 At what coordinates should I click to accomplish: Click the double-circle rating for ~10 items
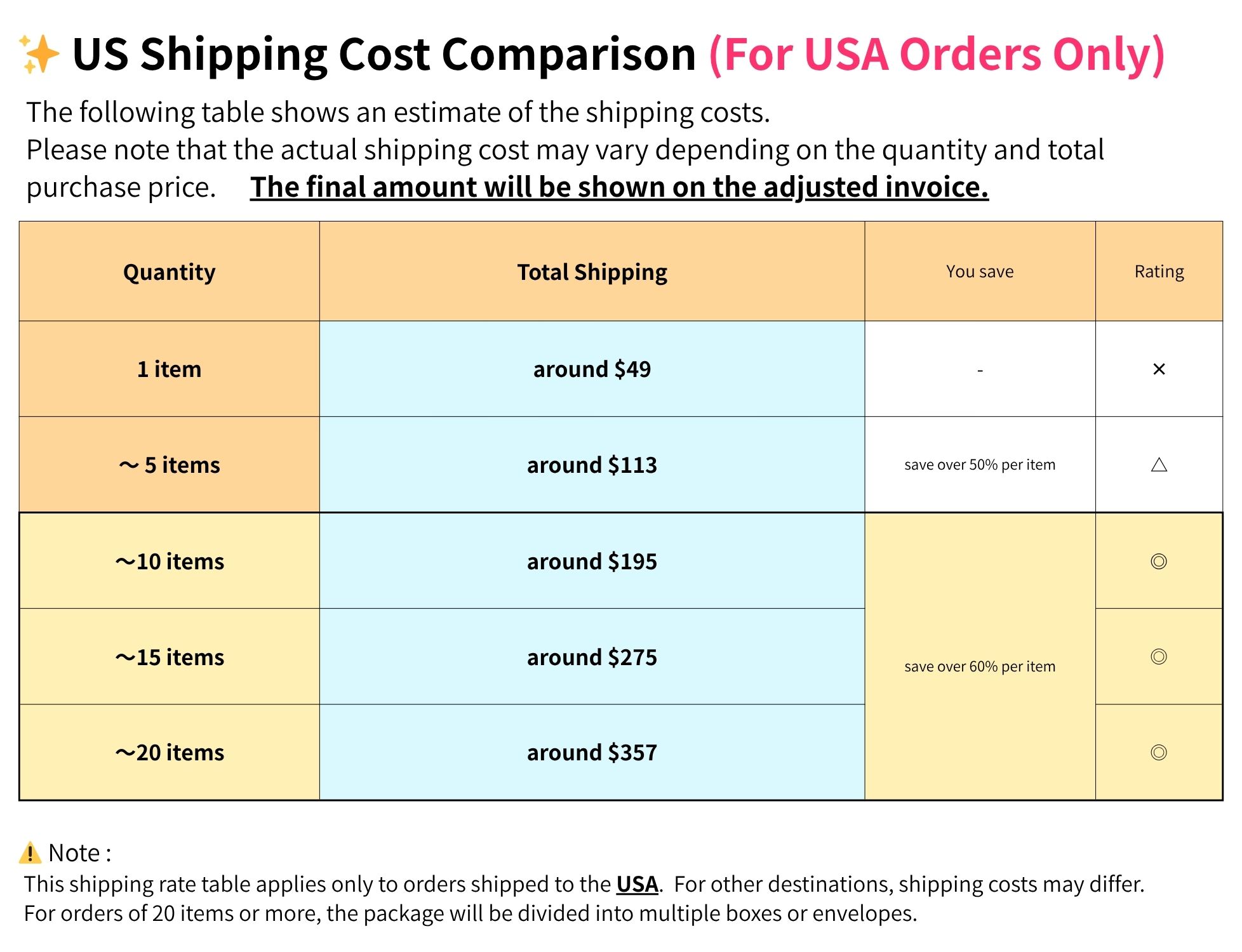[1159, 562]
